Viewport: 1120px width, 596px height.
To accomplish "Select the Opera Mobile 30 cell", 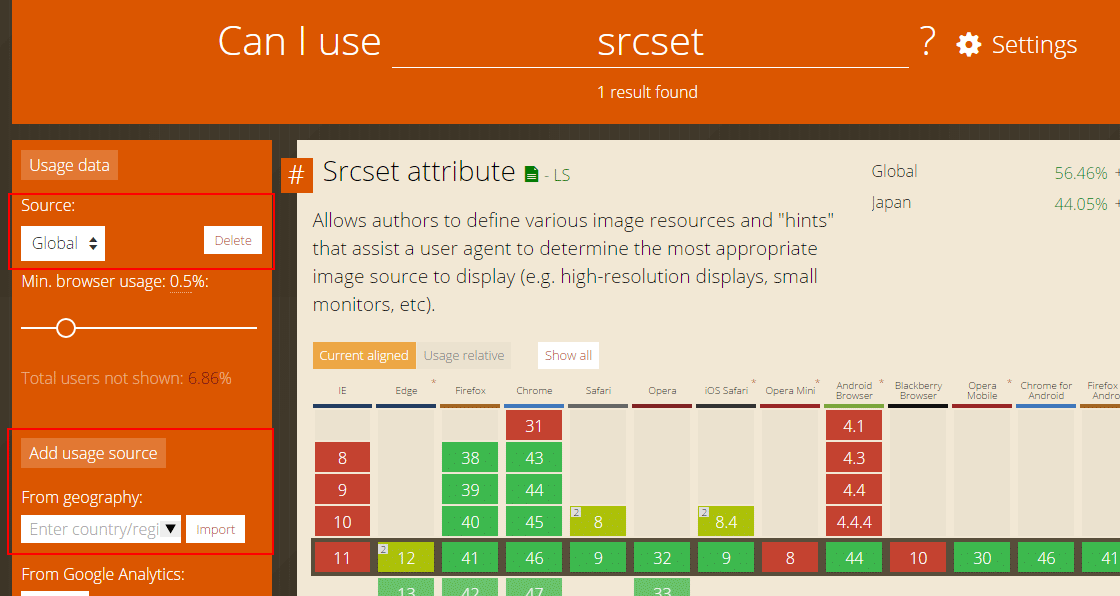I will (982, 557).
